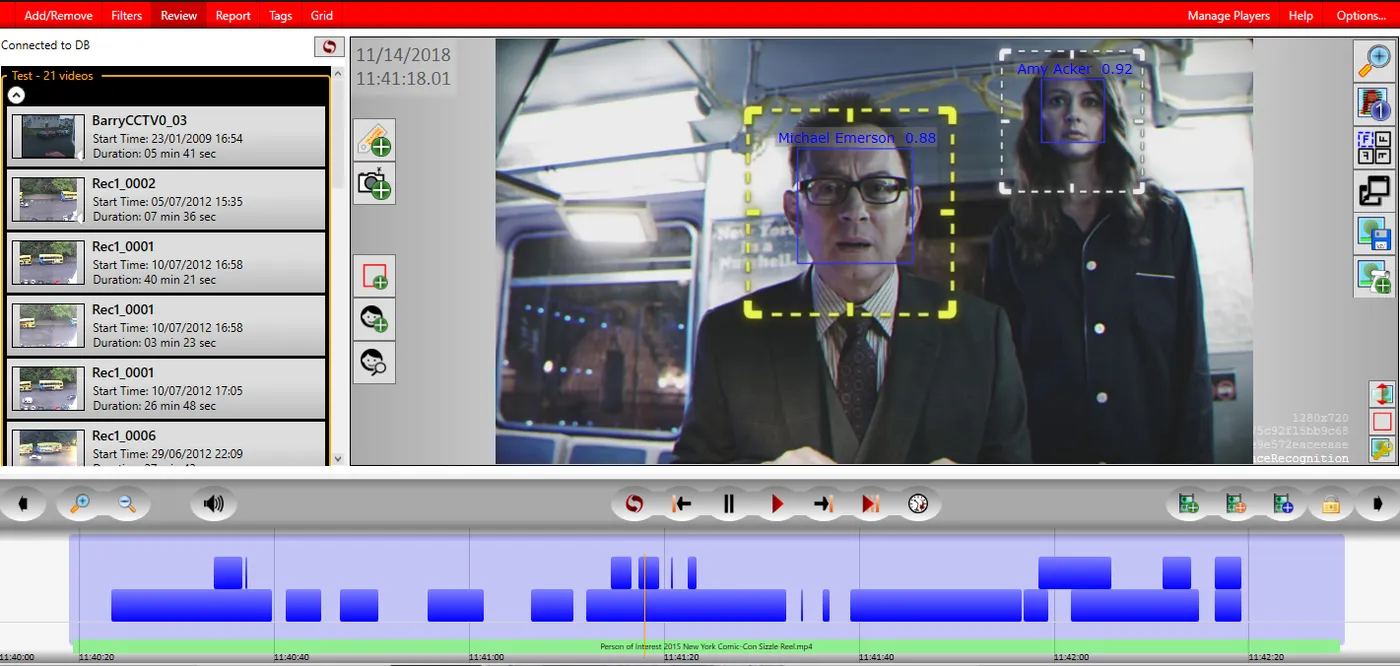The image size is (1400, 666).
Task: Click the red refresh icon next to Connected to DB
Action: click(329, 47)
